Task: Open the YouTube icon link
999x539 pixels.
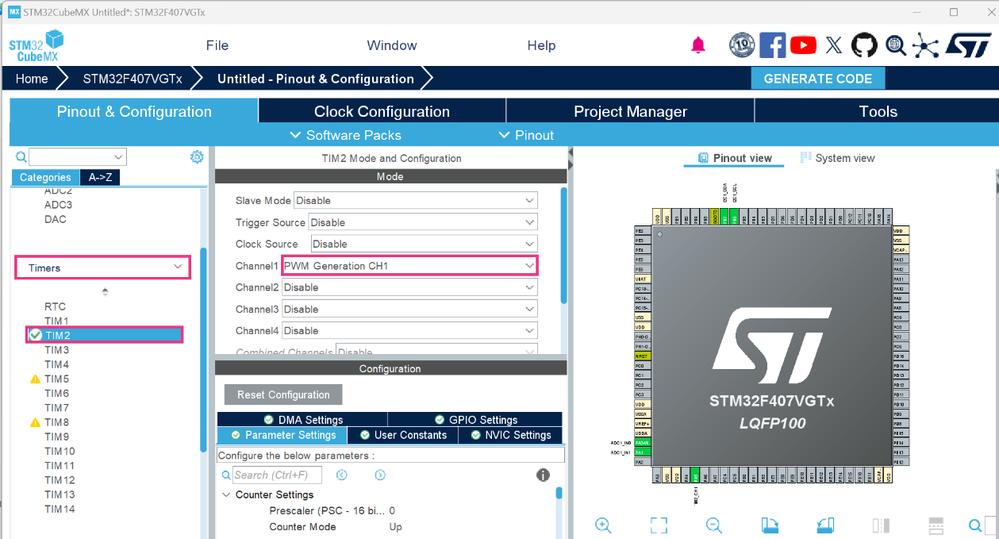Action: point(803,45)
